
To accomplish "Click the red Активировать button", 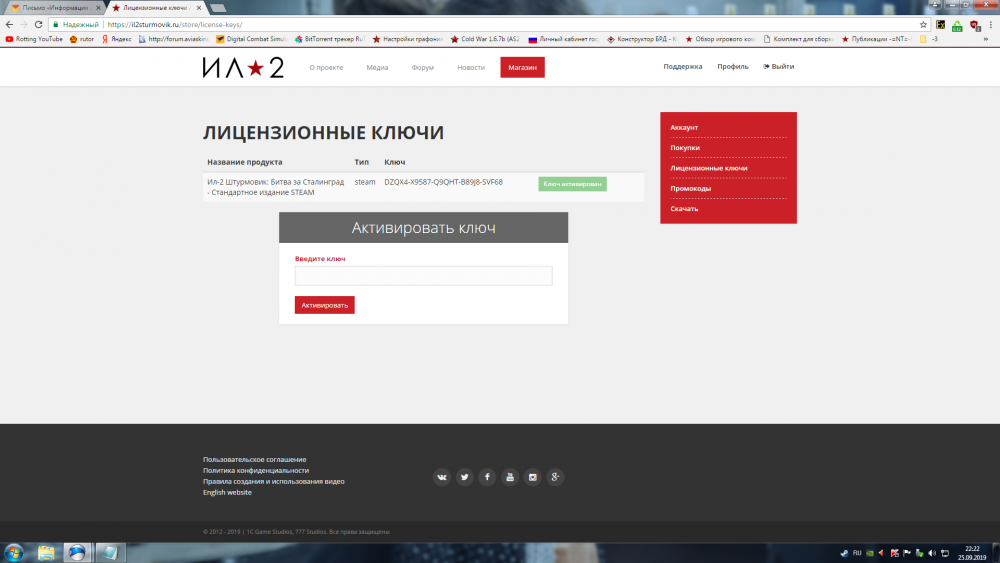I will tap(325, 305).
